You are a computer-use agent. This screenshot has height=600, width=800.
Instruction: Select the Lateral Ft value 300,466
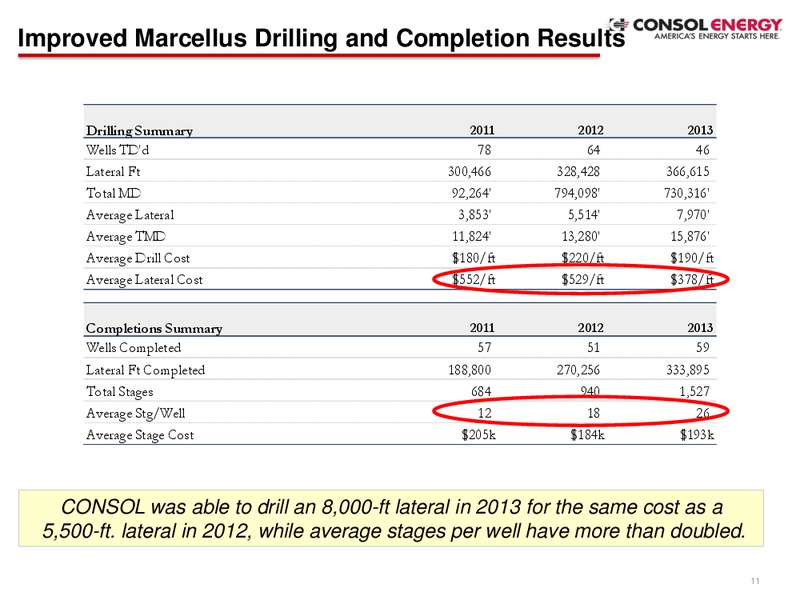[x=469, y=171]
